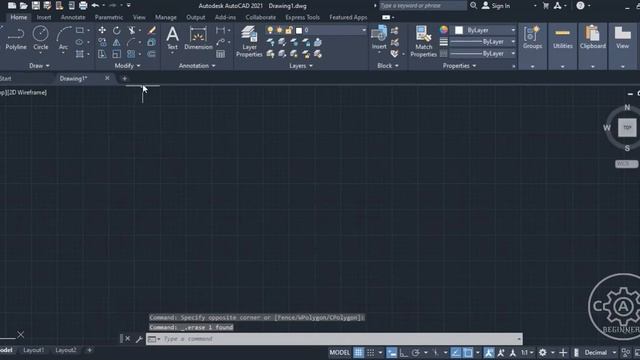Click the Match Properties tool
640x360 pixels.
click(424, 41)
